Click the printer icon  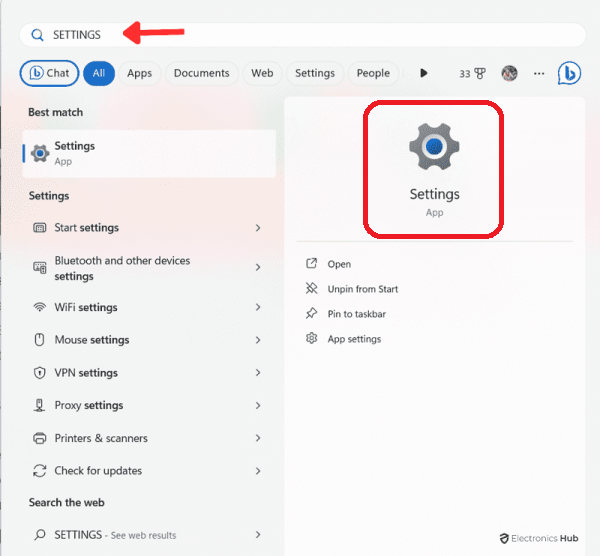point(40,438)
